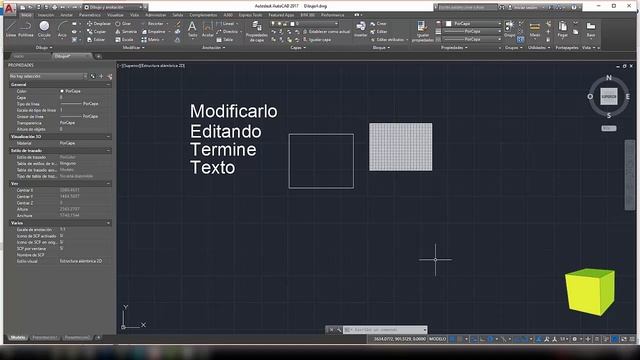Collapse the Visualización 3D section
Image resolution: width=640 pixels, height=360 pixels.
pyautogui.click(x=108, y=137)
